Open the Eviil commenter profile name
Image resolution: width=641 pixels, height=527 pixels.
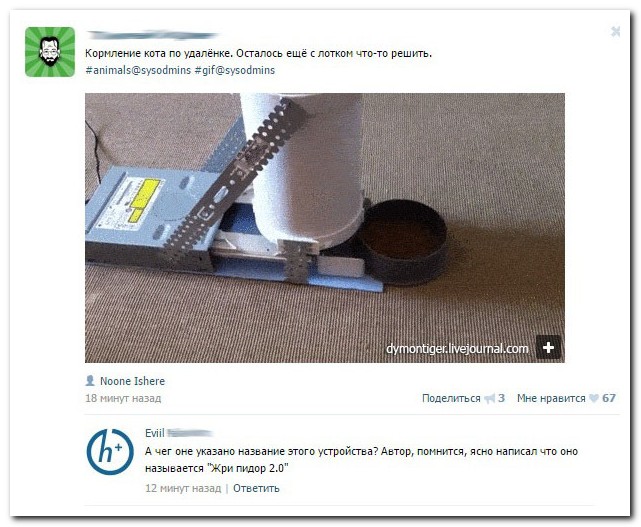coord(155,433)
